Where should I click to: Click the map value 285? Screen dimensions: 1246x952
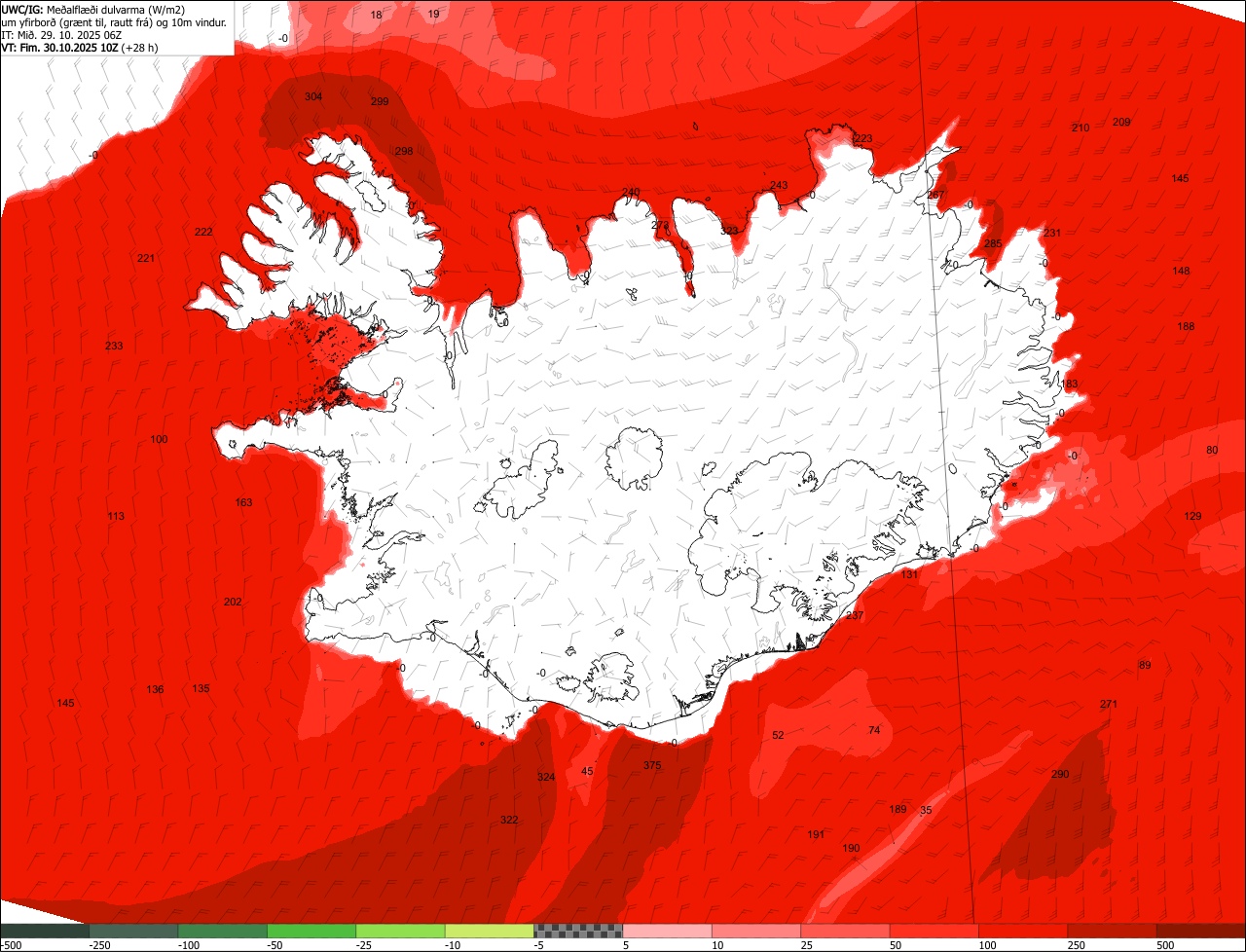coord(993,243)
